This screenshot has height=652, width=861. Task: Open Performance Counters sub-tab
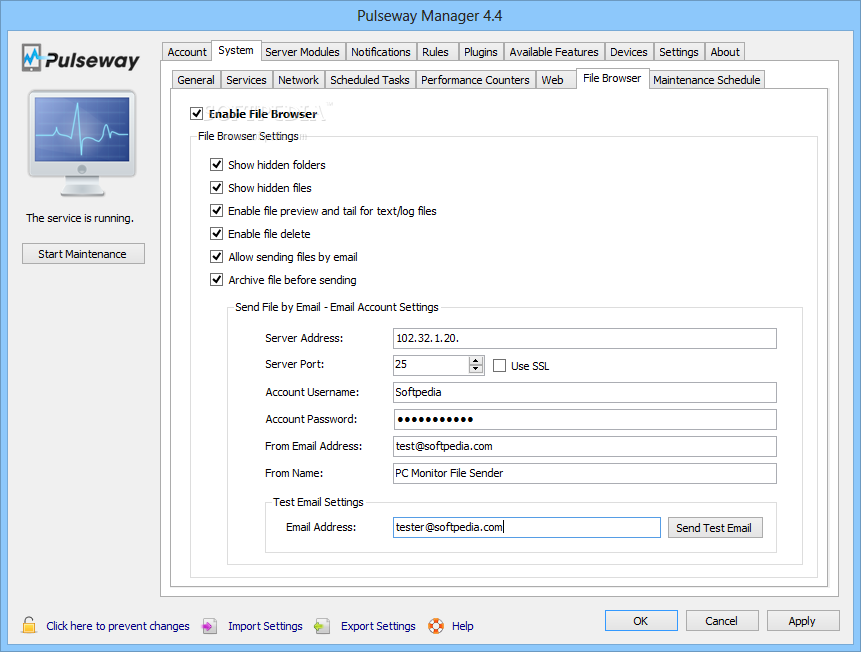pyautogui.click(x=475, y=80)
